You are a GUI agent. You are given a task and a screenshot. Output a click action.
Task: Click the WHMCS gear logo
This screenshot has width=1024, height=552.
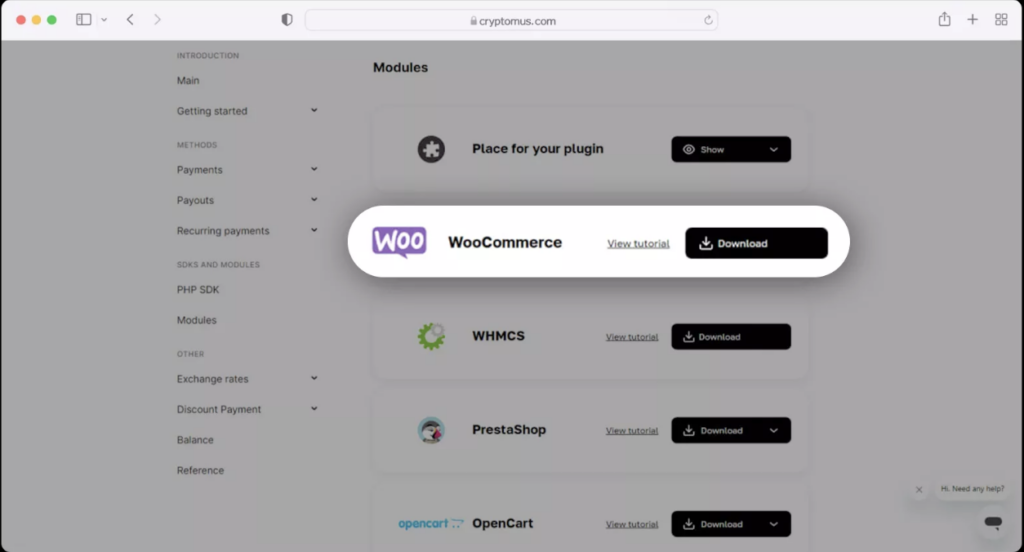(x=431, y=336)
